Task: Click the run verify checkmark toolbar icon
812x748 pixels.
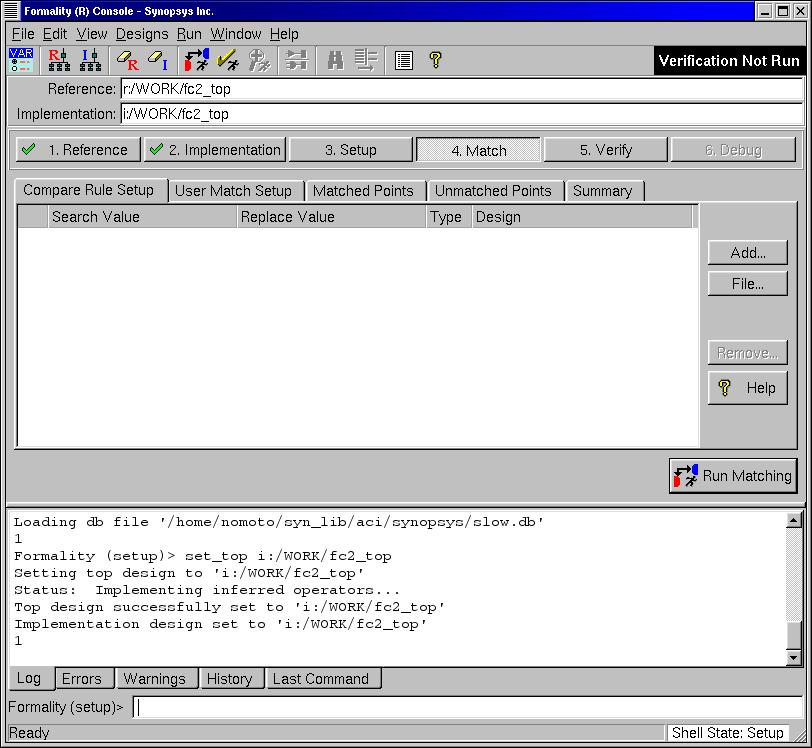Action: click(x=227, y=60)
